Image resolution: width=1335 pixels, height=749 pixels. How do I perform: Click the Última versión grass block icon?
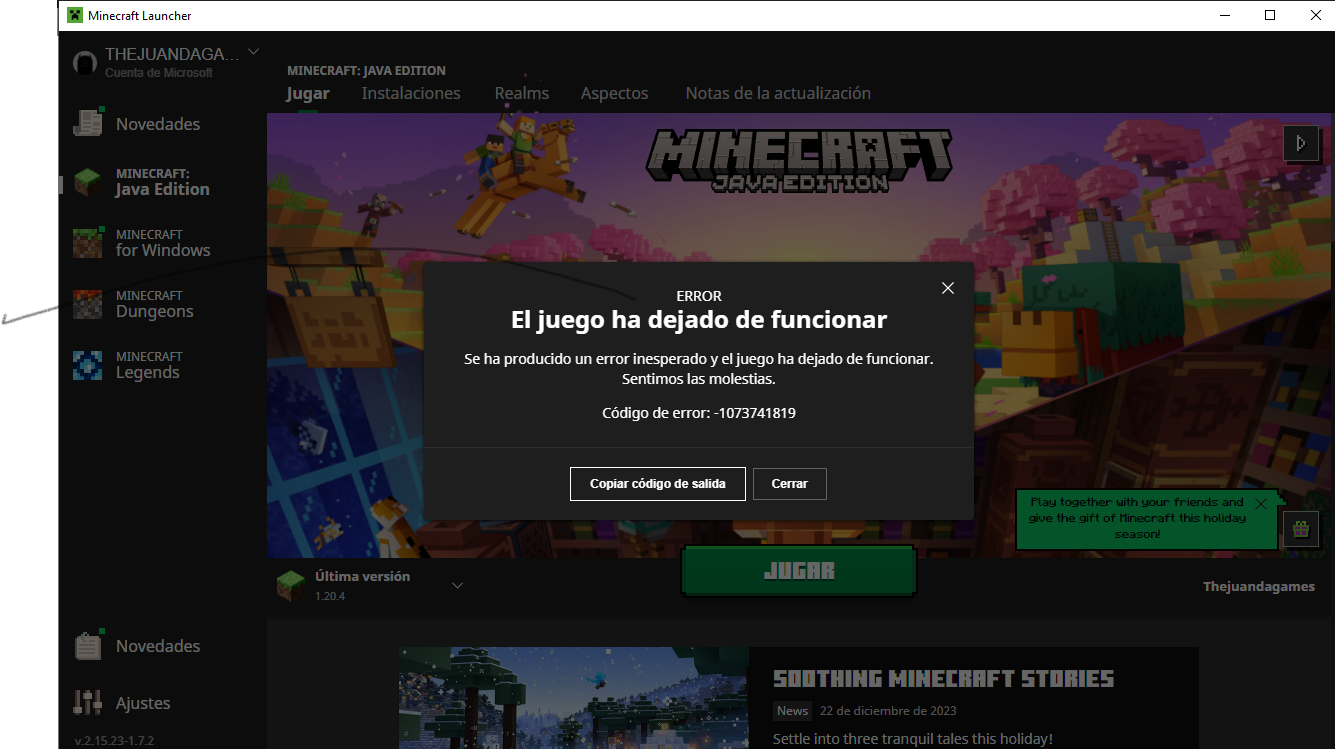[290, 585]
